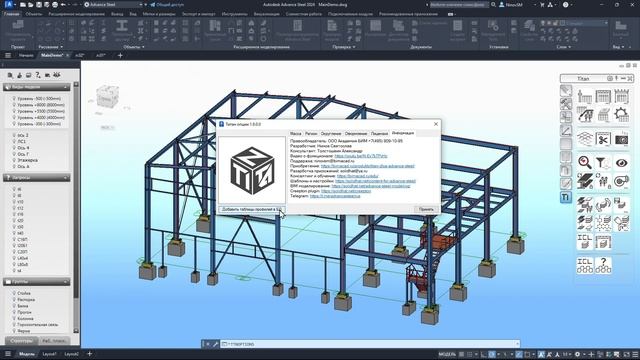Toggle lightbulb for Колонна group

pos(14,318)
